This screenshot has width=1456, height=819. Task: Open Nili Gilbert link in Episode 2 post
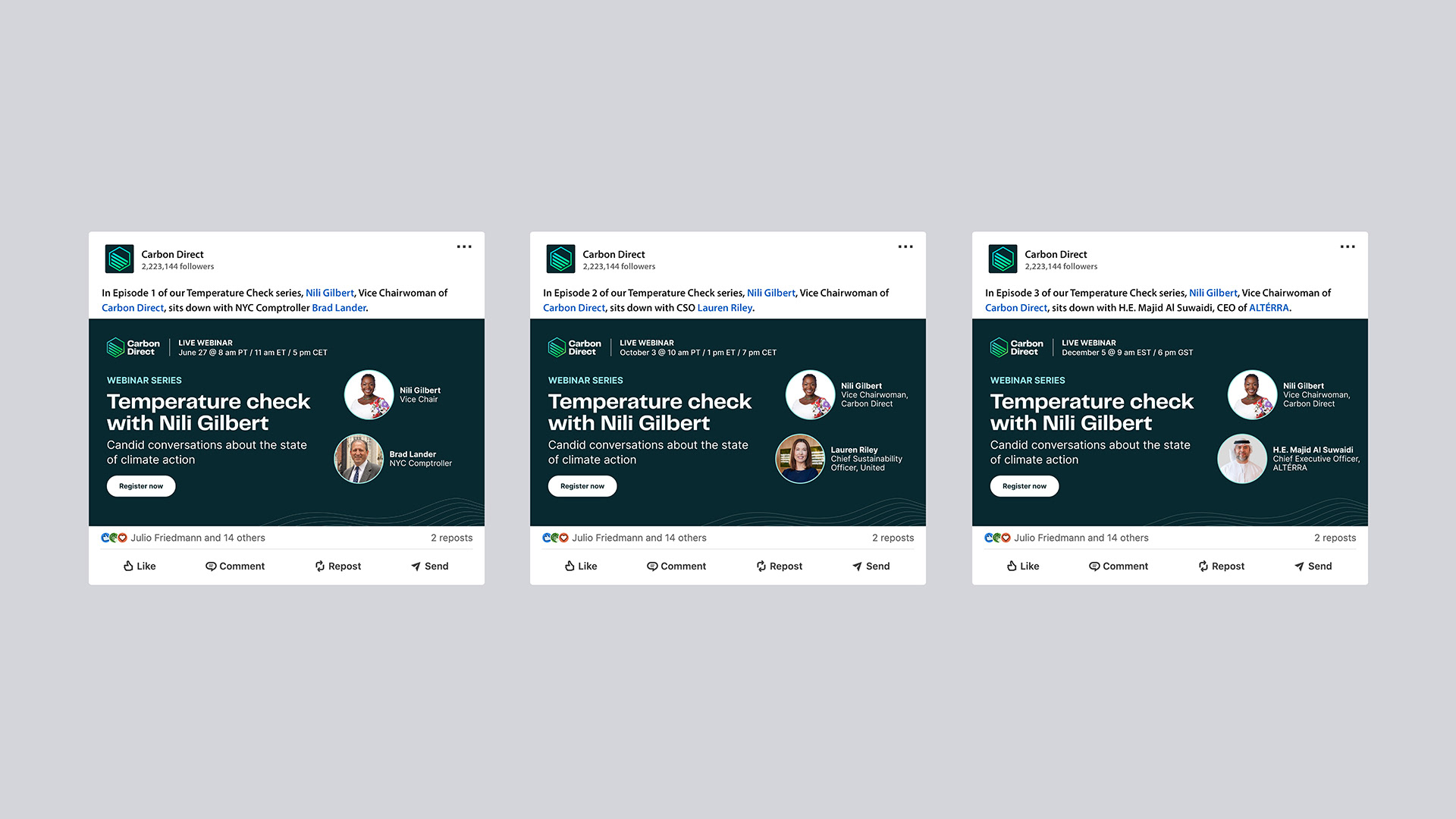click(x=771, y=293)
